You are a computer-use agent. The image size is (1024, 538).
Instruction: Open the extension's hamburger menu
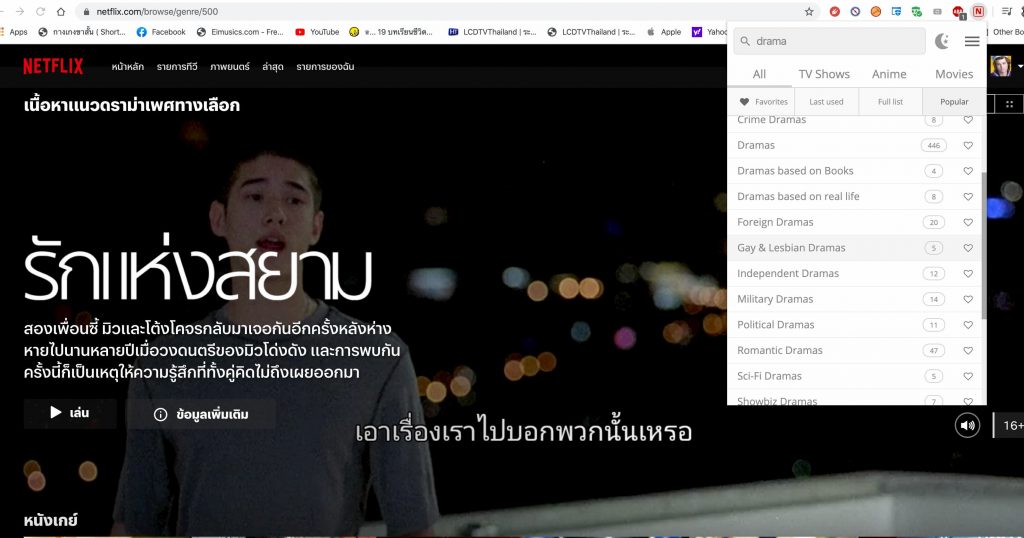972,41
